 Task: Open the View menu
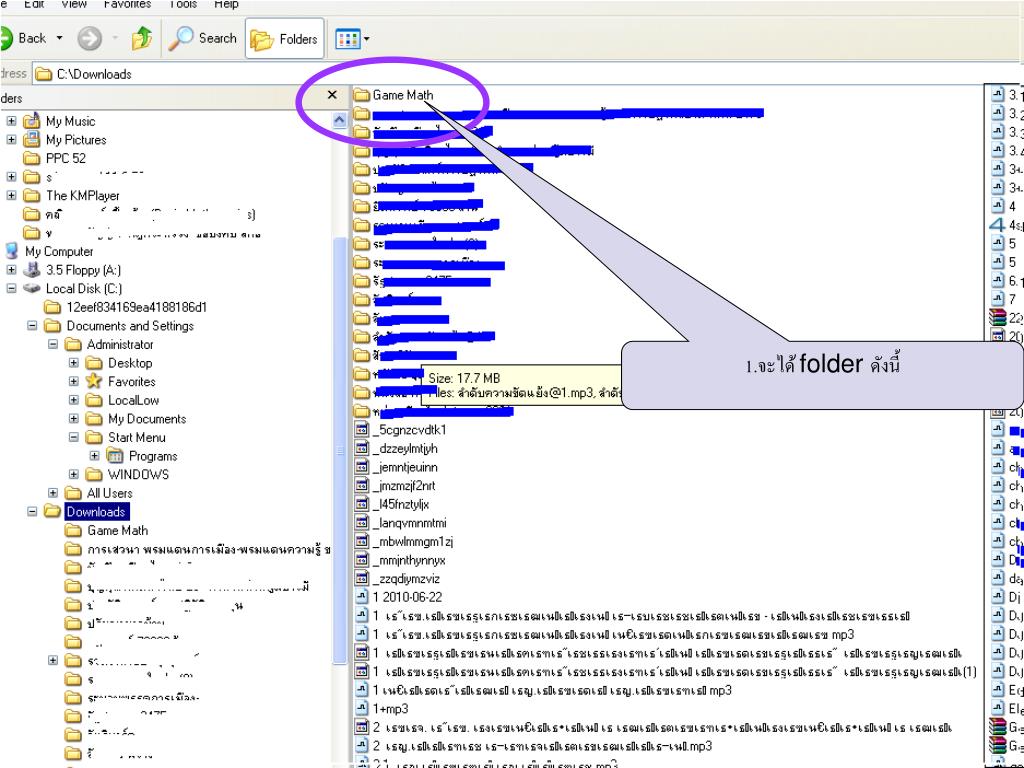pyautogui.click(x=74, y=4)
